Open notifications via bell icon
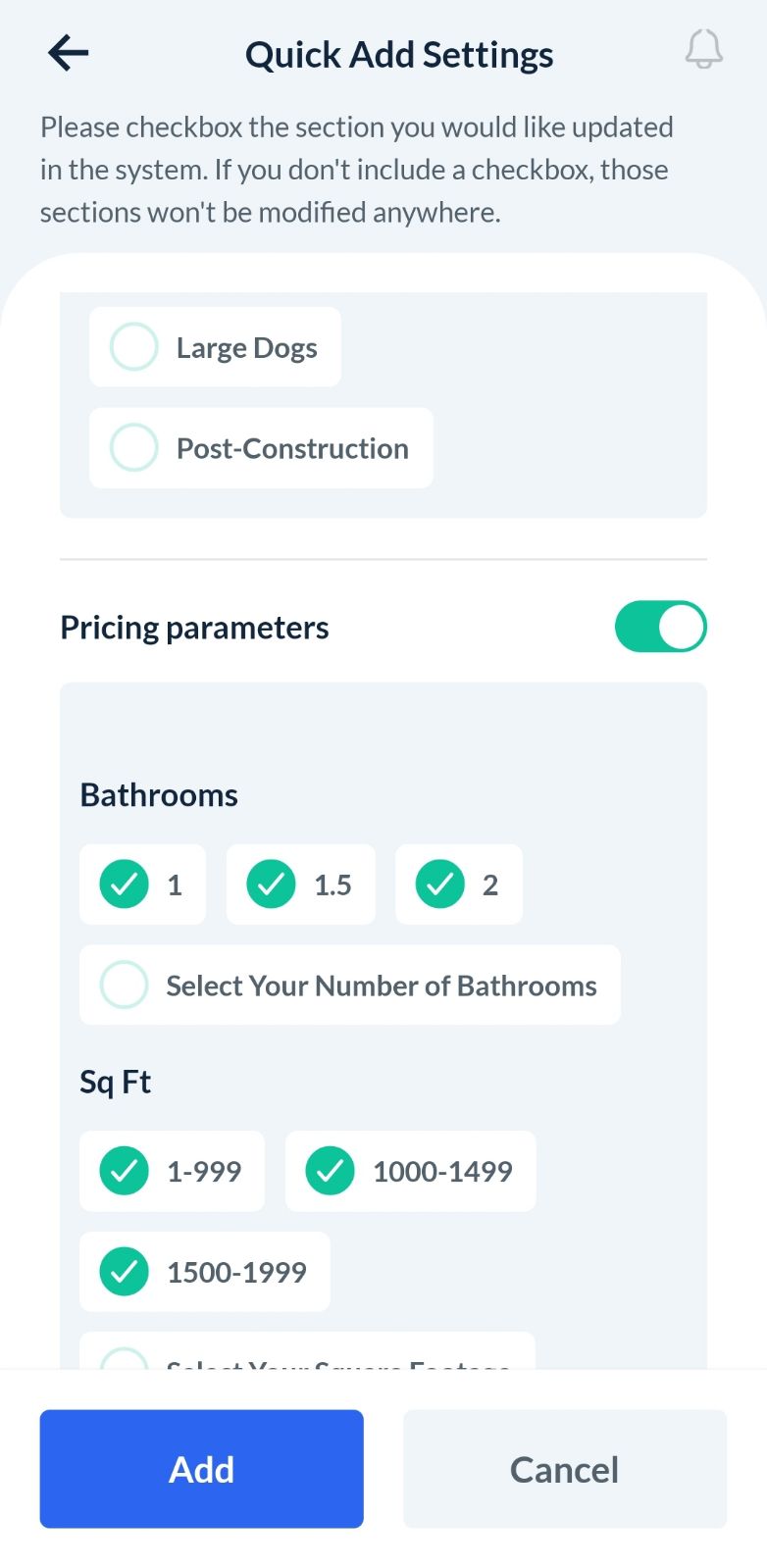 click(x=703, y=50)
